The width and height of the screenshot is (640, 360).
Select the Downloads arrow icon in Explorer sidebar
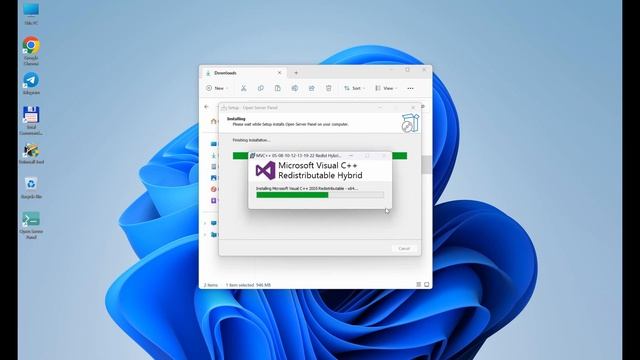click(213, 155)
